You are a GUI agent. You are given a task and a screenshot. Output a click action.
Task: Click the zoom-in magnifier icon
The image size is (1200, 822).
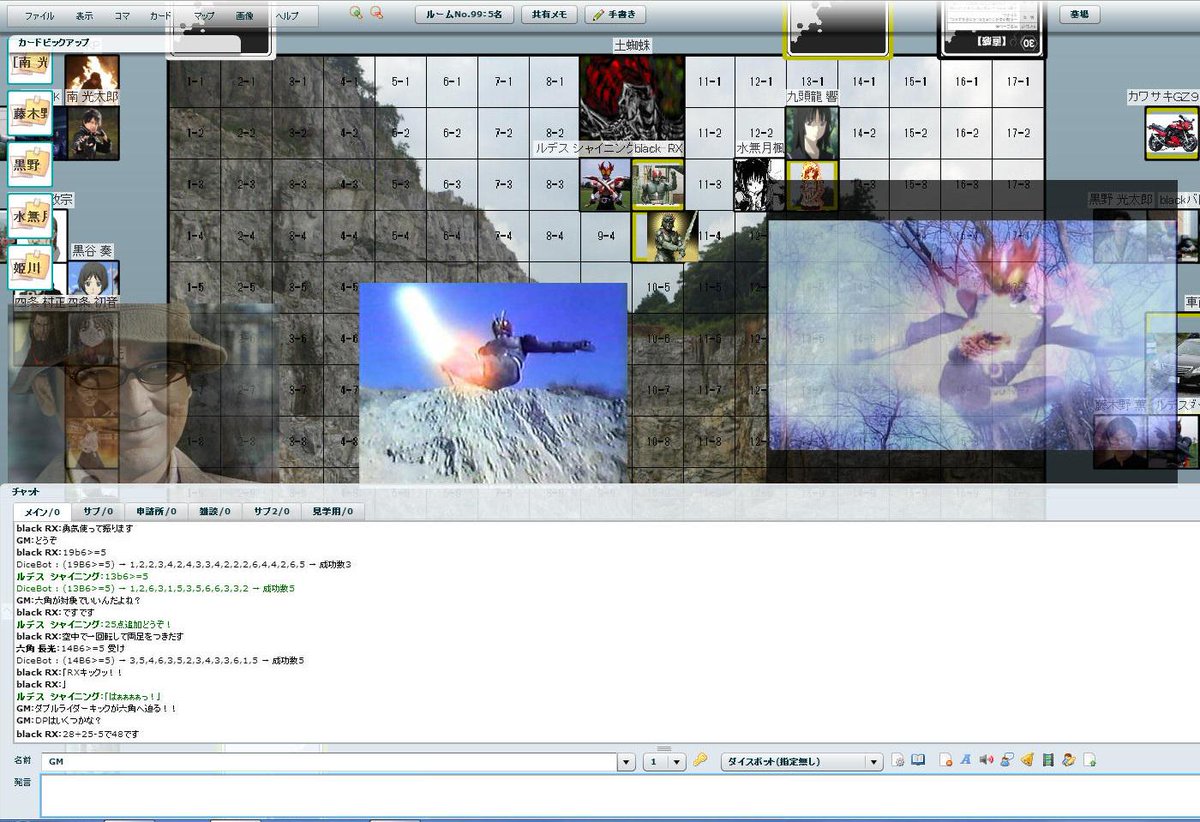click(356, 13)
